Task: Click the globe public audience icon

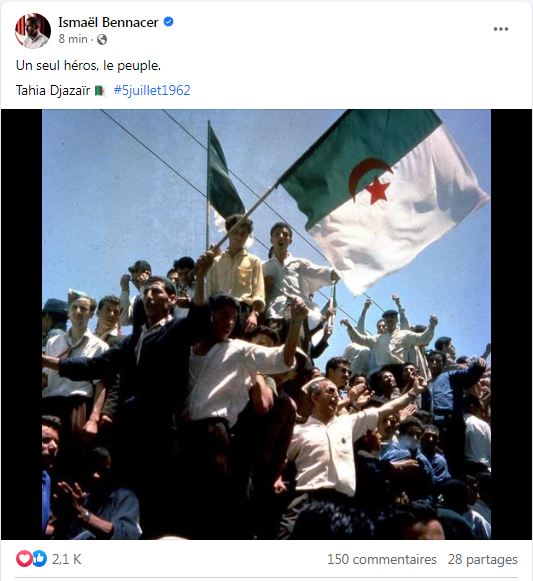Action: [x=102, y=39]
